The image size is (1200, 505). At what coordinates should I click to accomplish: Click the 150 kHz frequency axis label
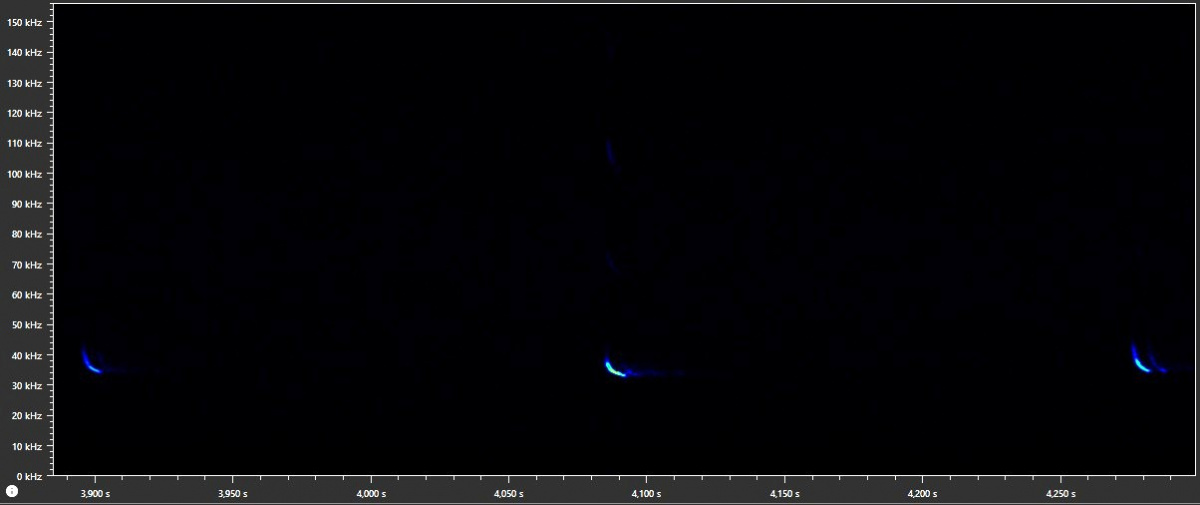pyautogui.click(x=23, y=22)
